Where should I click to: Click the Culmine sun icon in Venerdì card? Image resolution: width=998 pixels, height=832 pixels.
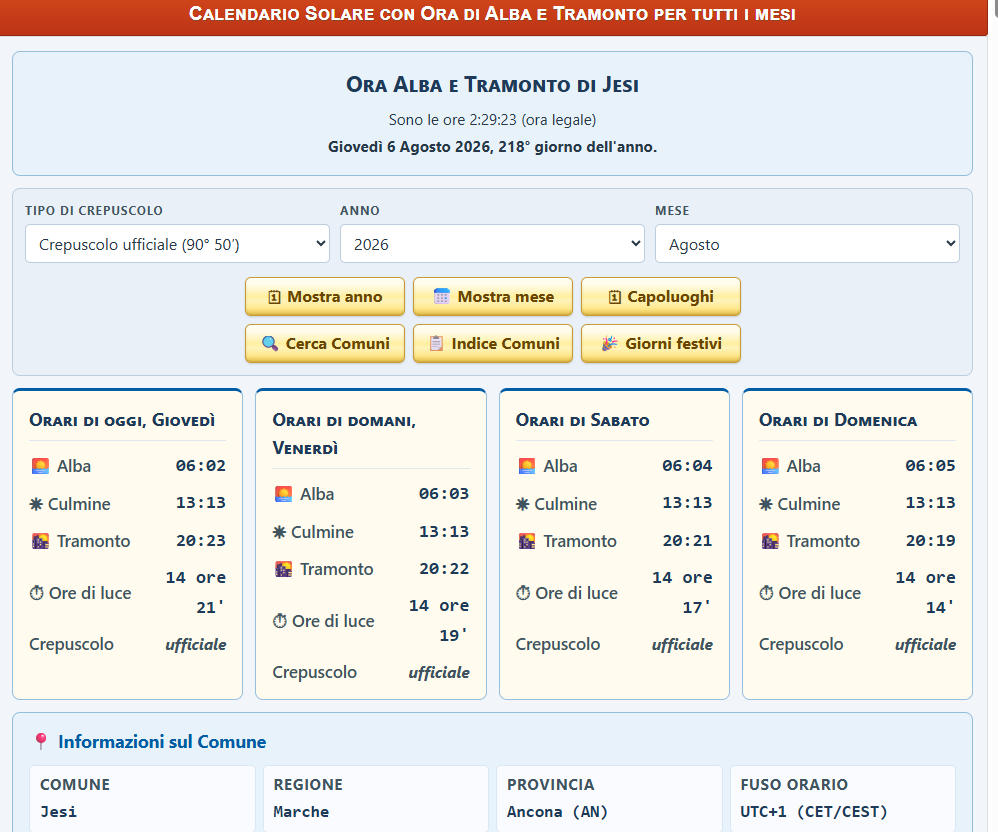279,532
